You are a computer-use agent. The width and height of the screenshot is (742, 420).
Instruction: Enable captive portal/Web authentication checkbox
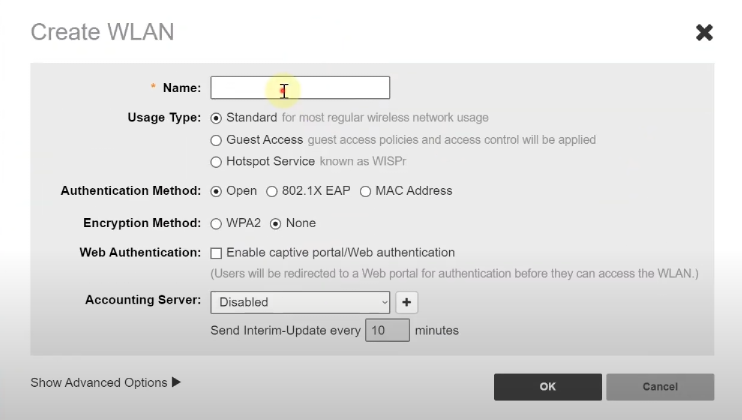point(216,254)
